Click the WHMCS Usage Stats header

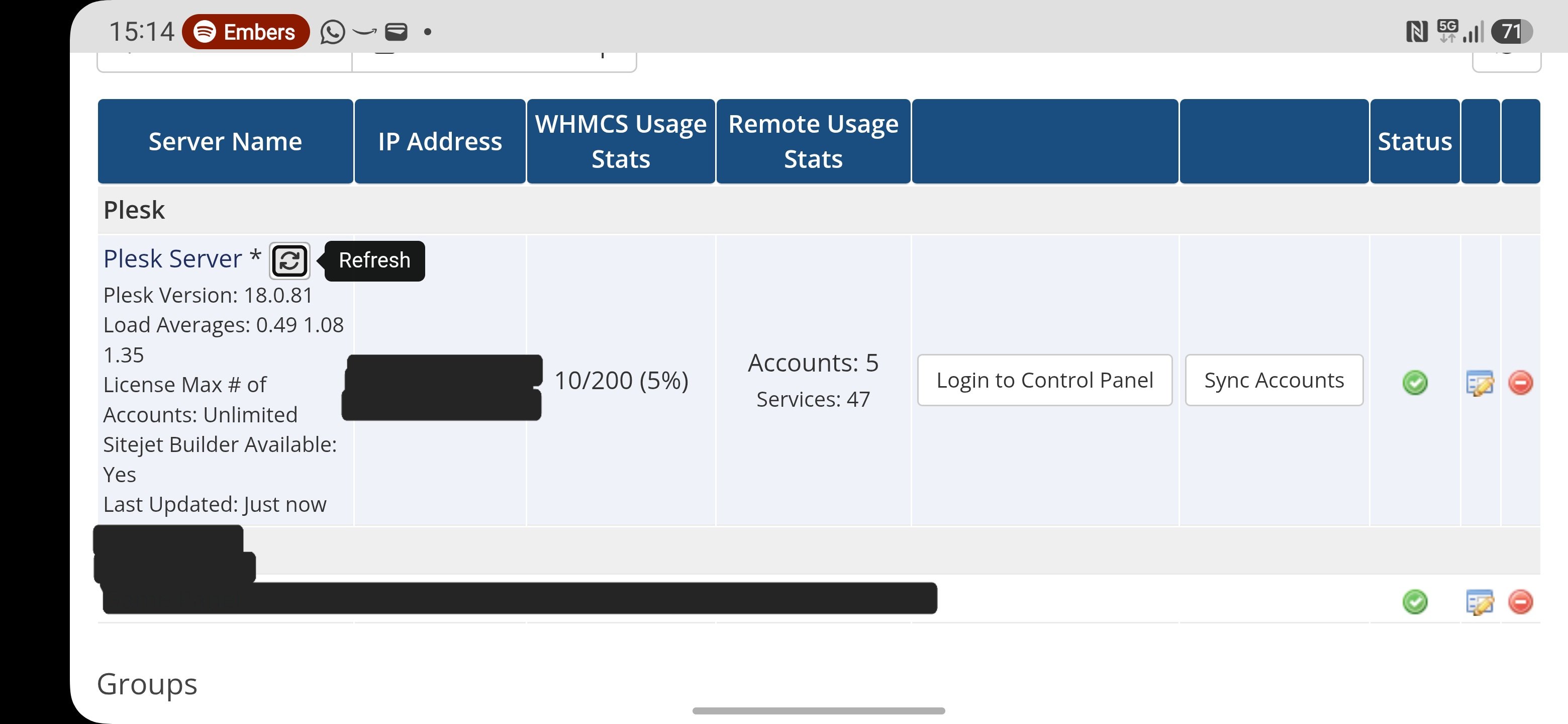621,141
